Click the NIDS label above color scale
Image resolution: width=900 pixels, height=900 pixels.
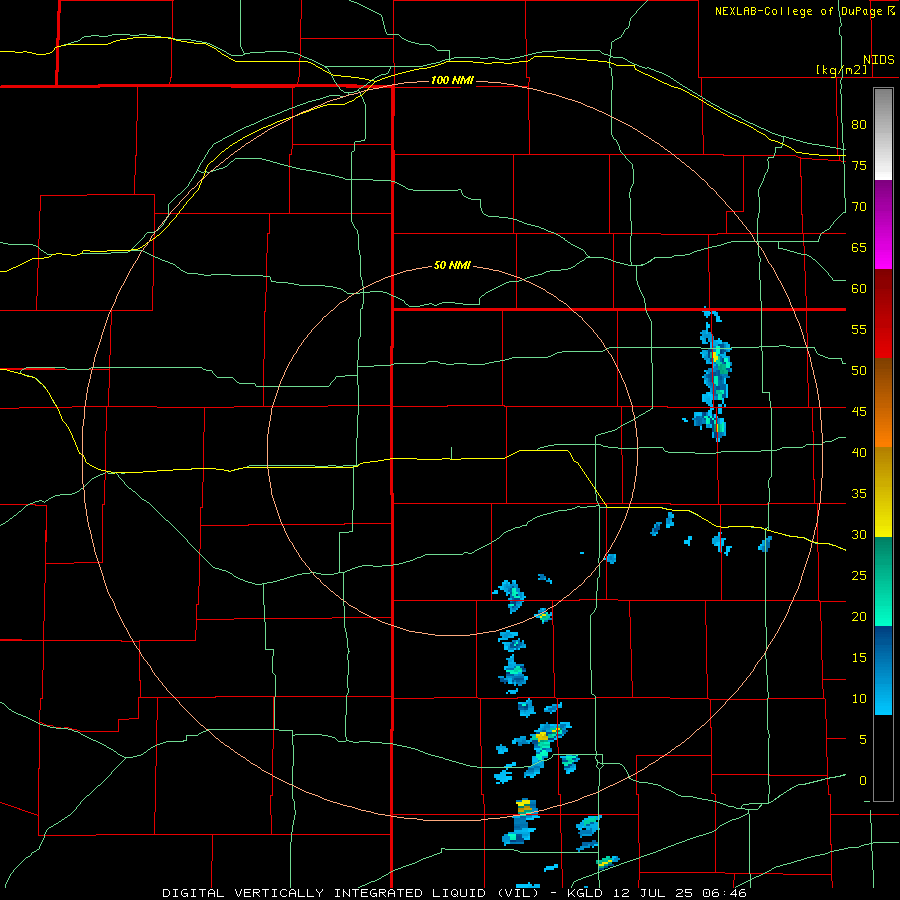(x=879, y=60)
